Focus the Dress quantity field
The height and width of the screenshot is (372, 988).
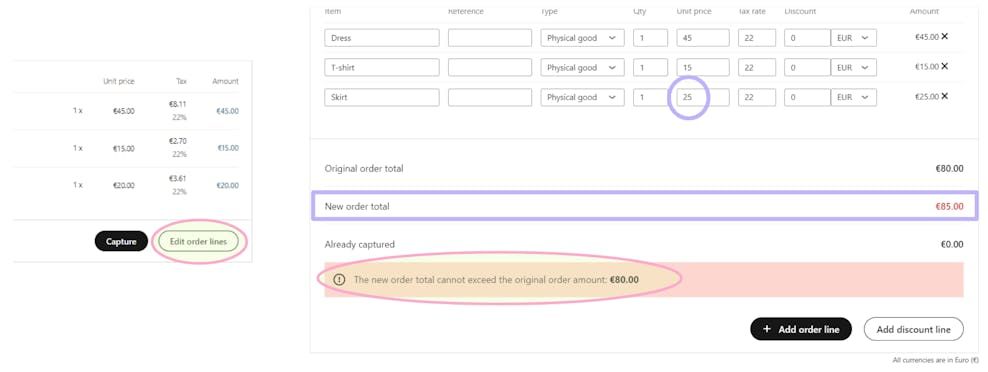point(650,38)
